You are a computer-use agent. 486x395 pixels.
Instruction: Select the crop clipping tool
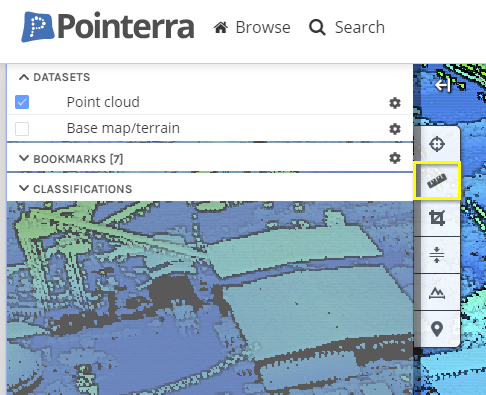pyautogui.click(x=437, y=218)
